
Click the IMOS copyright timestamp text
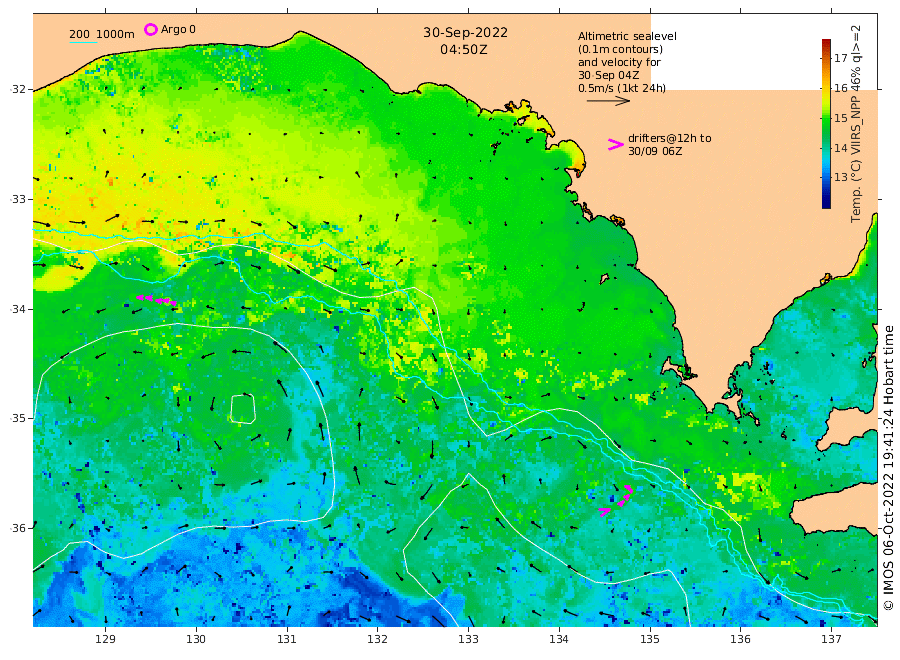pos(889,468)
